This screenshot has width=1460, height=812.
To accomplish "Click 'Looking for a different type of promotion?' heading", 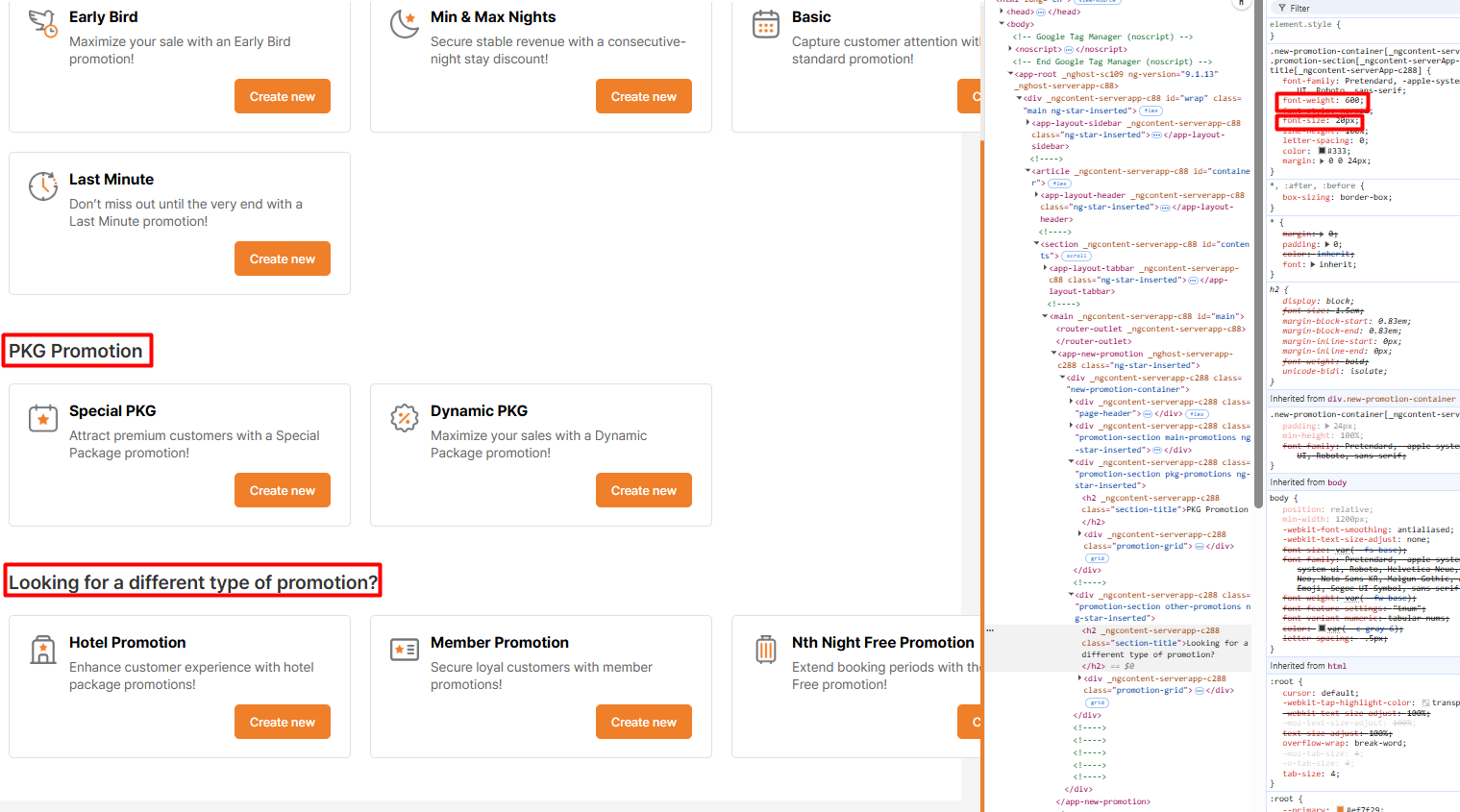I will pyautogui.click(x=193, y=582).
